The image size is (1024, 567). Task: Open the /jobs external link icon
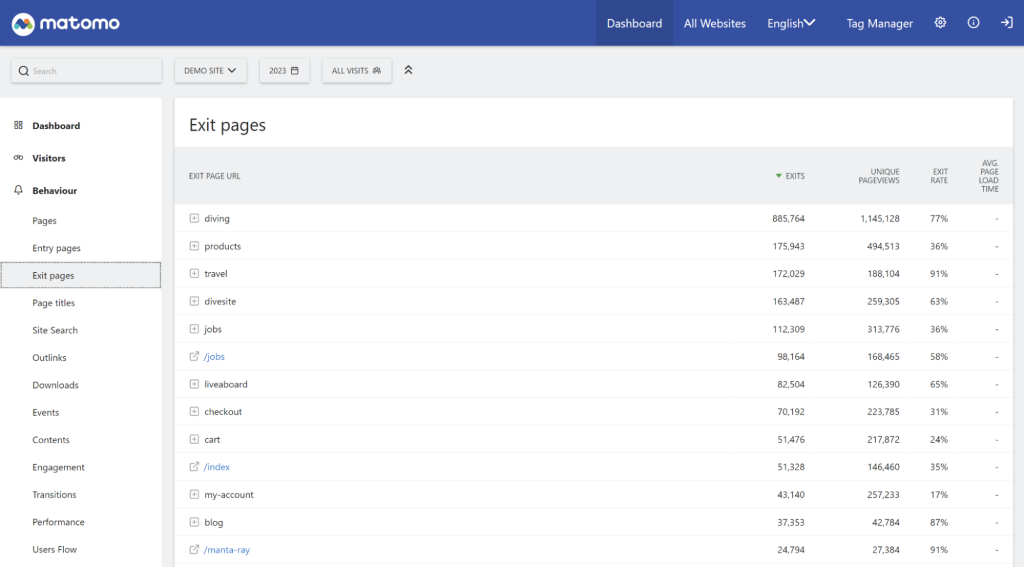194,357
